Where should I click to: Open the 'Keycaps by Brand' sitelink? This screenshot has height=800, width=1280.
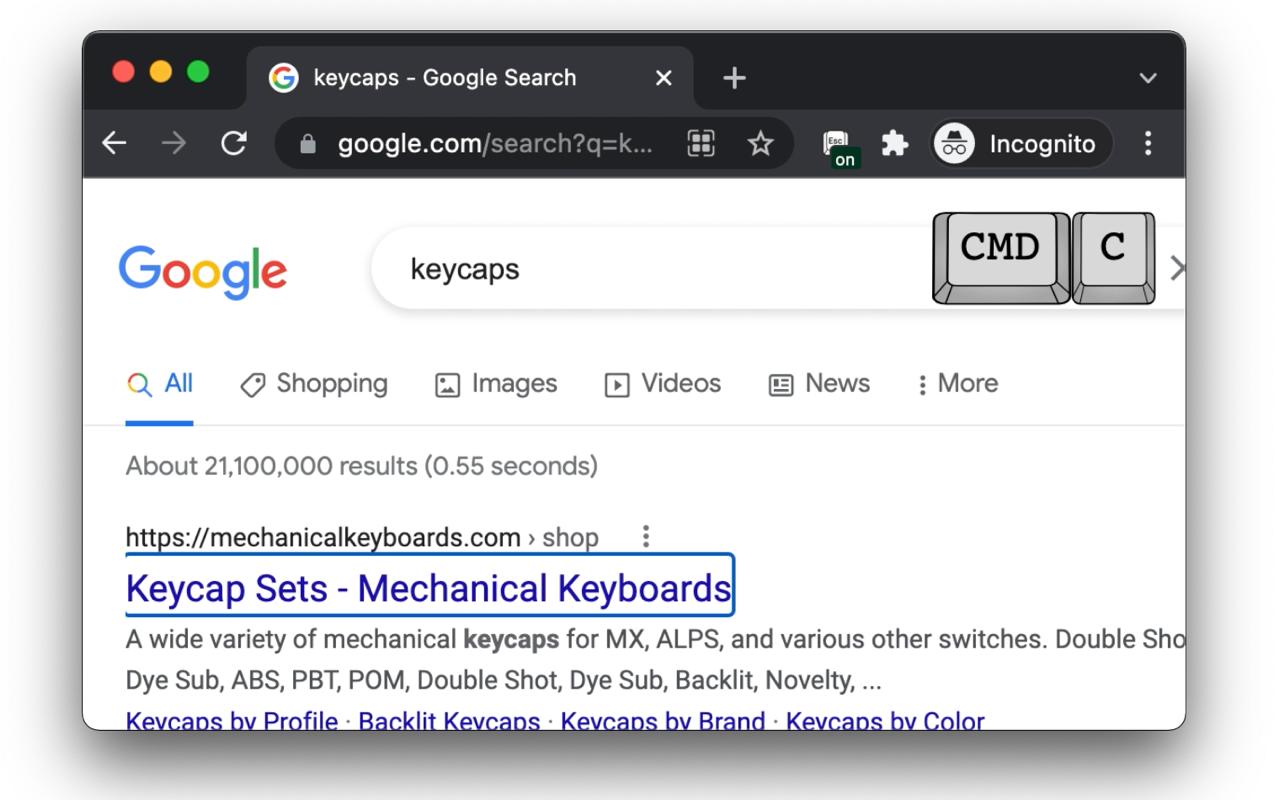pyautogui.click(x=663, y=720)
